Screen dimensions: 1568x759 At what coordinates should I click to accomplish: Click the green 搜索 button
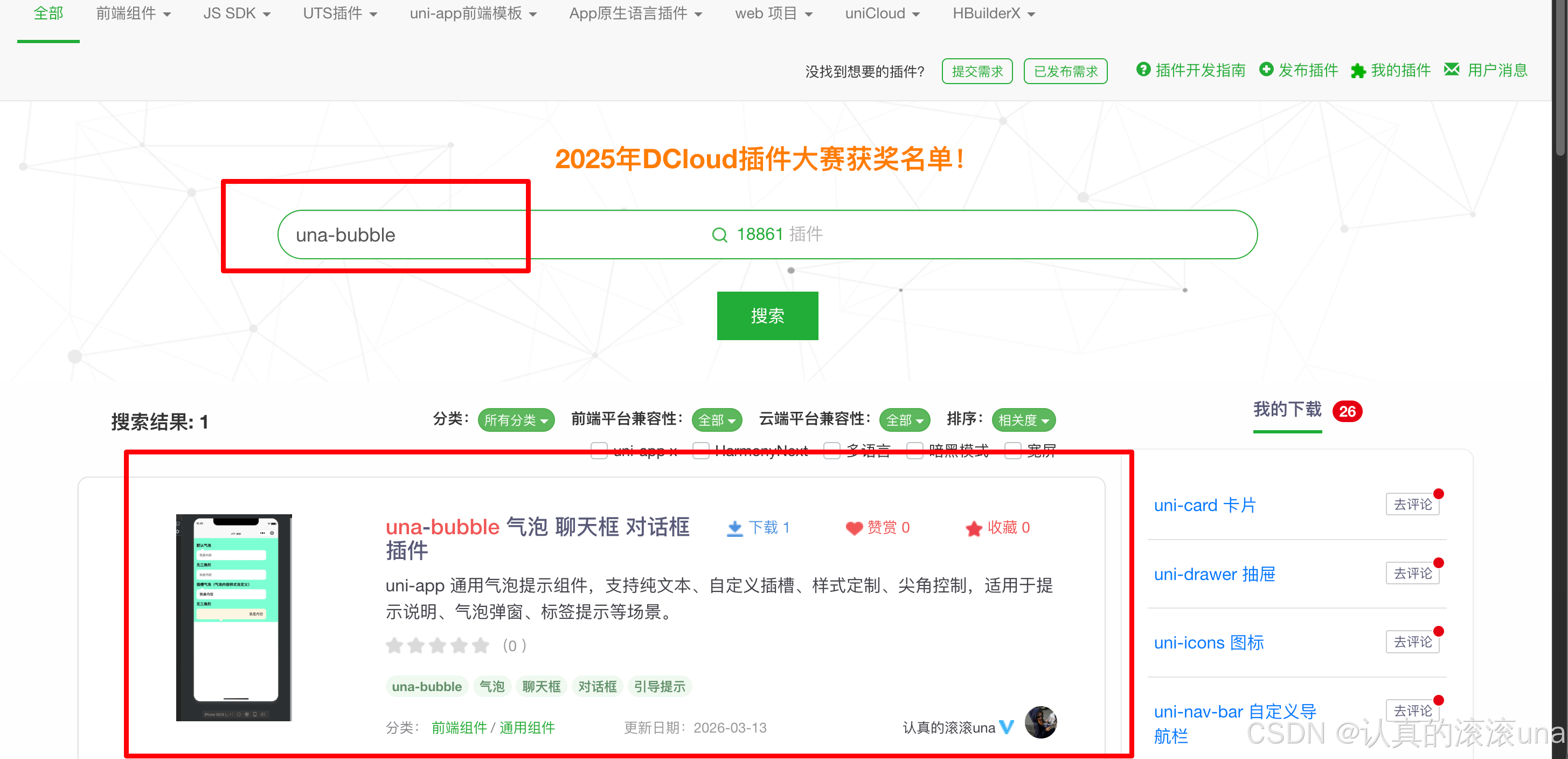coord(767,315)
